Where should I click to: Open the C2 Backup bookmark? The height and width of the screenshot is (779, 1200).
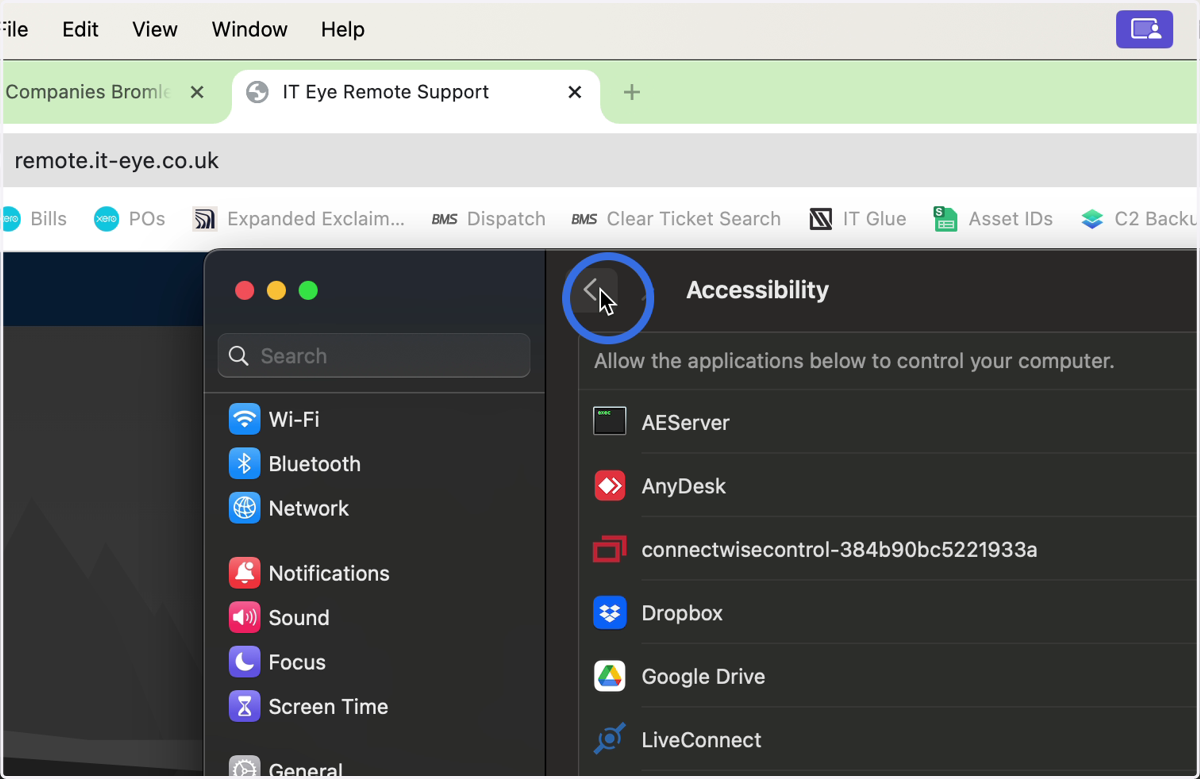[1140, 219]
